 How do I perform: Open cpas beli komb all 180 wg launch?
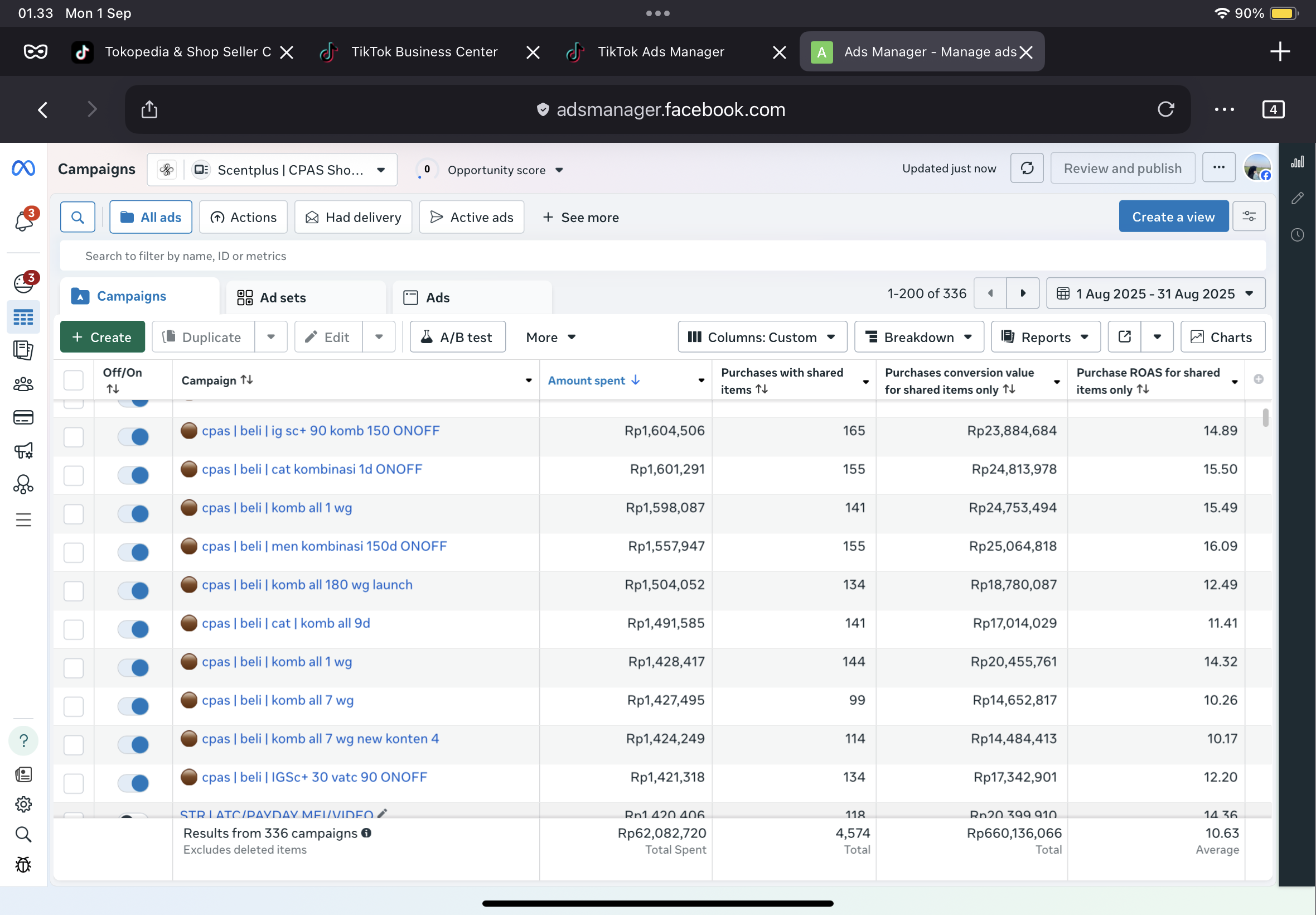pos(307,585)
